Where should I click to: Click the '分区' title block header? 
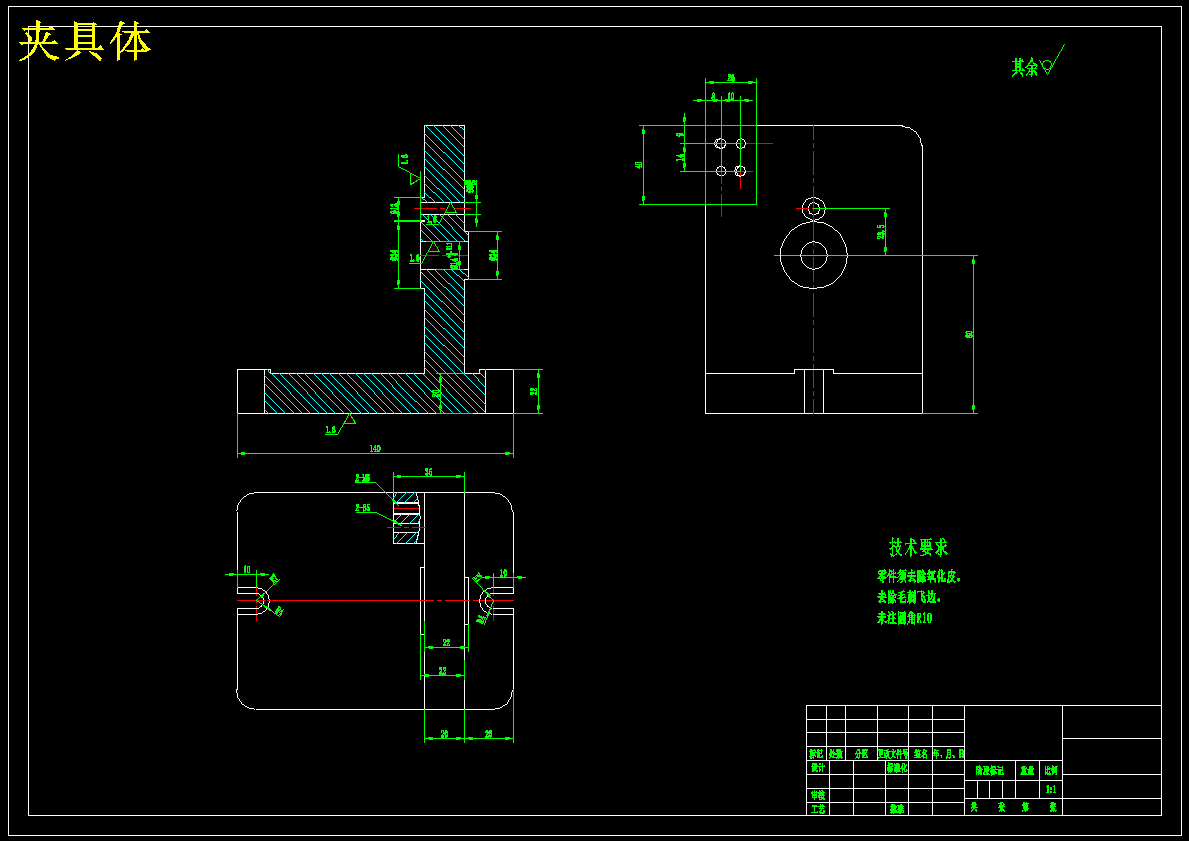coord(861,754)
